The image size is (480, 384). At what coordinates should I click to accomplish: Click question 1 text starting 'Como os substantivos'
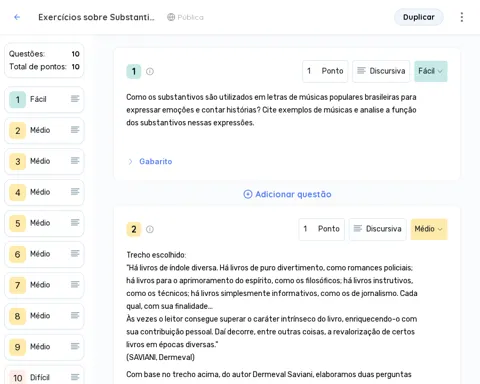271,110
